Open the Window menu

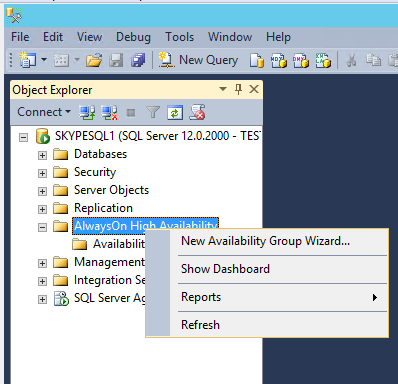coord(230,37)
